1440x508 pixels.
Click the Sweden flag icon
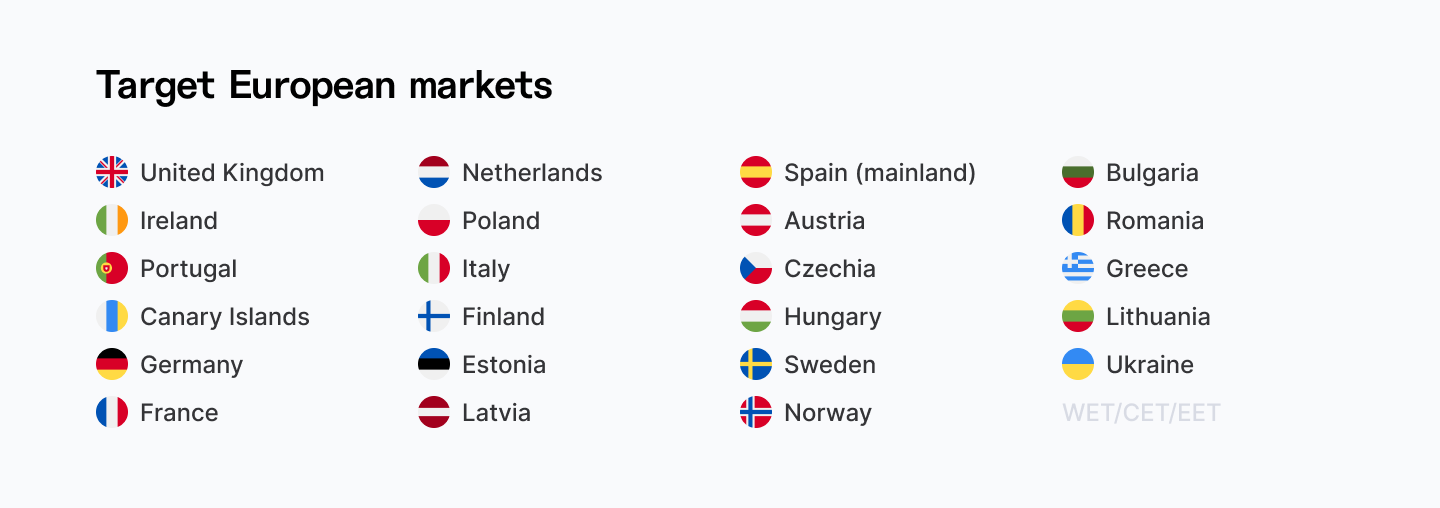pyautogui.click(x=756, y=364)
